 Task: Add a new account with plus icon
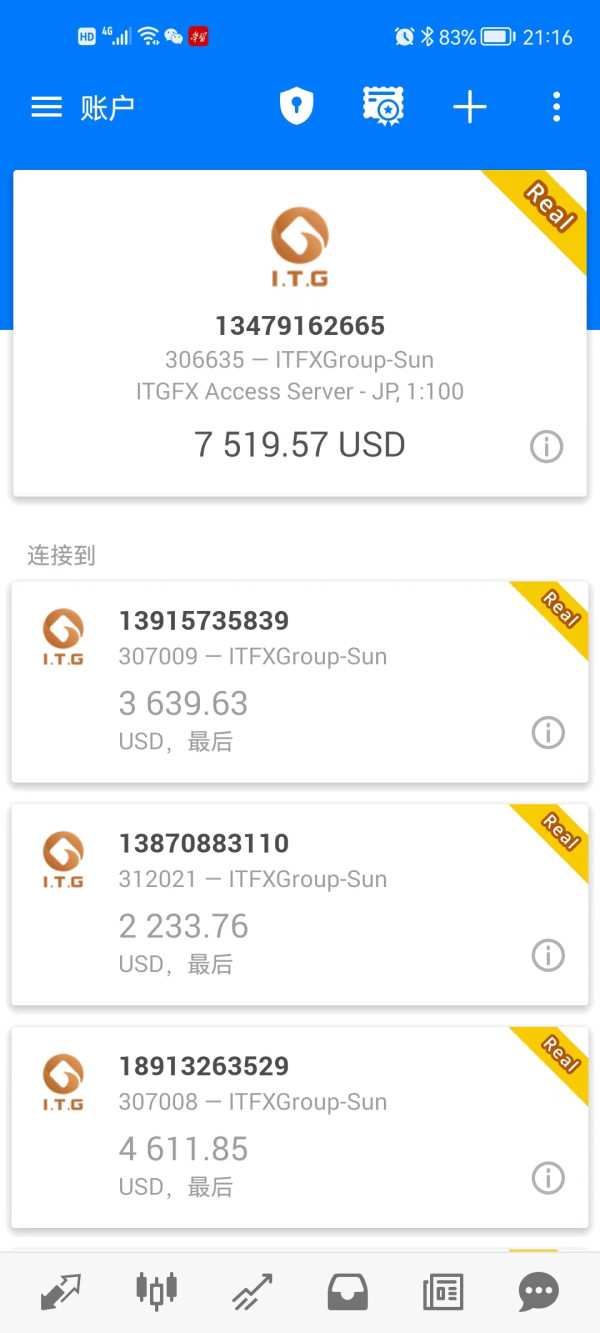(469, 107)
